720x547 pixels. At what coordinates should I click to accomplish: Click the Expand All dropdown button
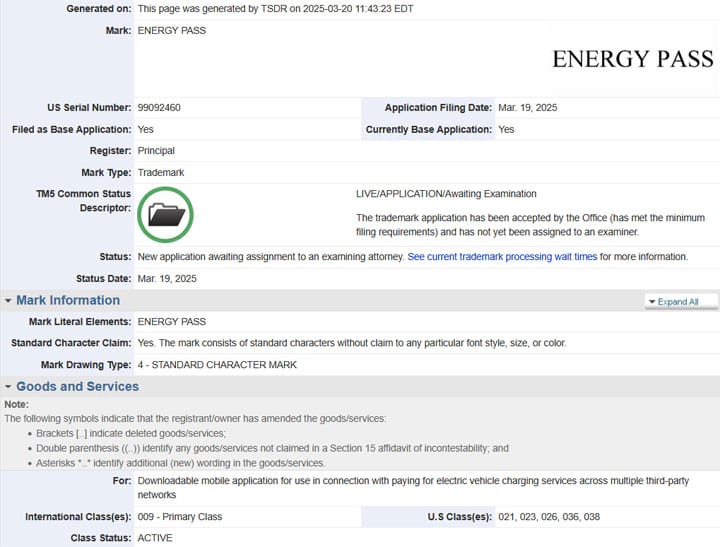tap(681, 302)
